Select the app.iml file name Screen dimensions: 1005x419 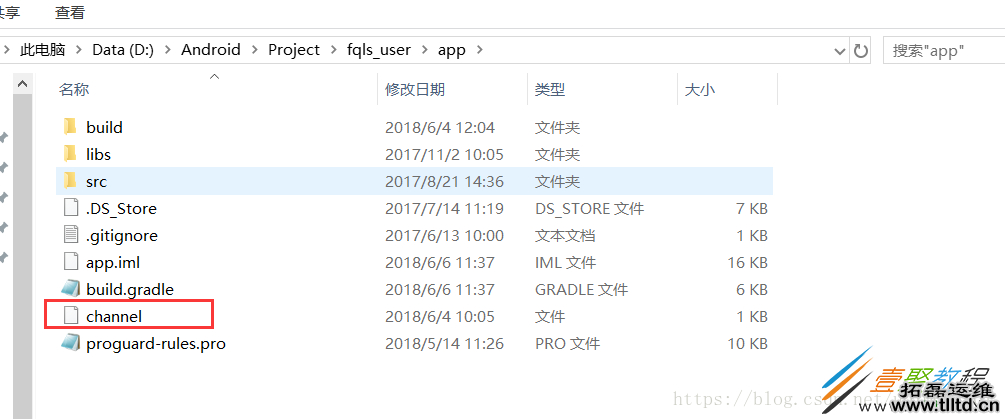click(113, 263)
